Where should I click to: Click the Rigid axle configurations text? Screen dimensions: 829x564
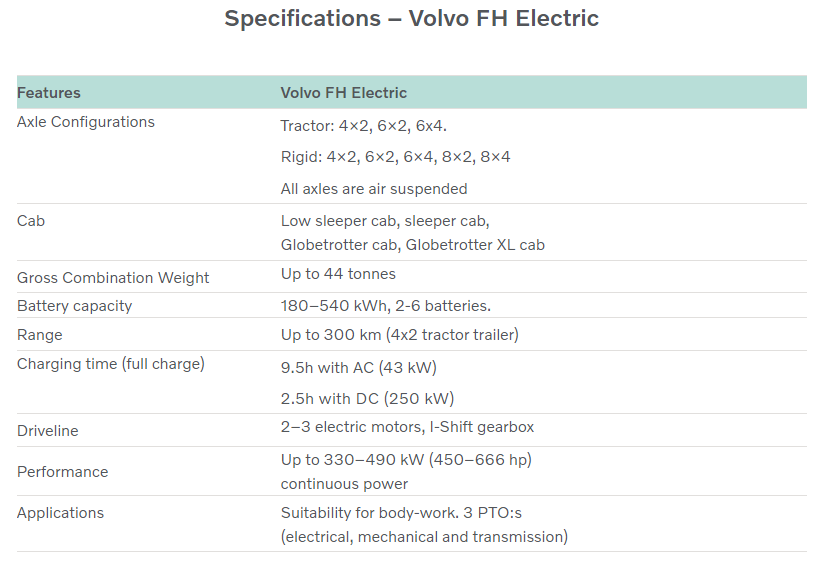click(x=395, y=157)
